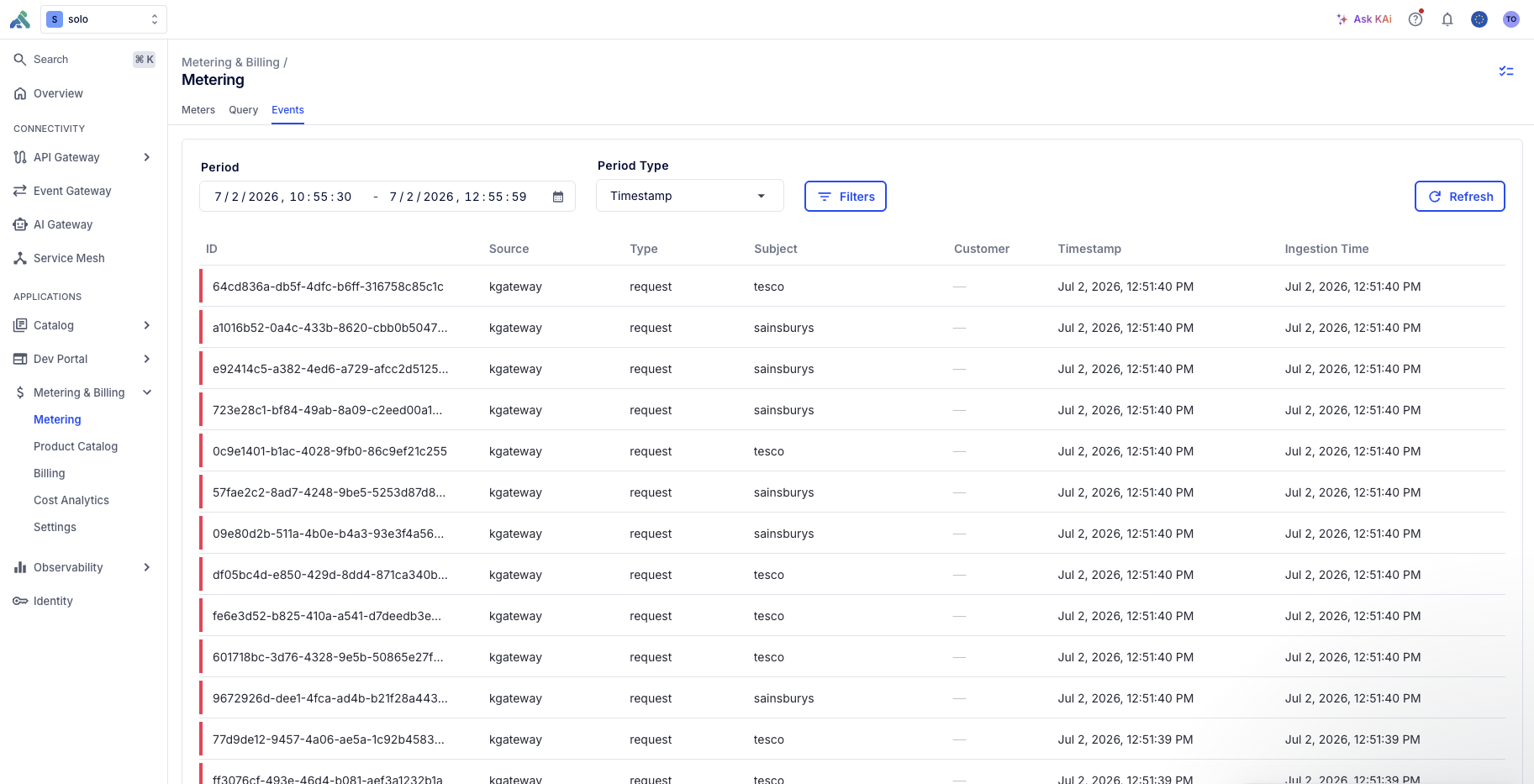
Task: Click the Source column header
Action: 509,249
